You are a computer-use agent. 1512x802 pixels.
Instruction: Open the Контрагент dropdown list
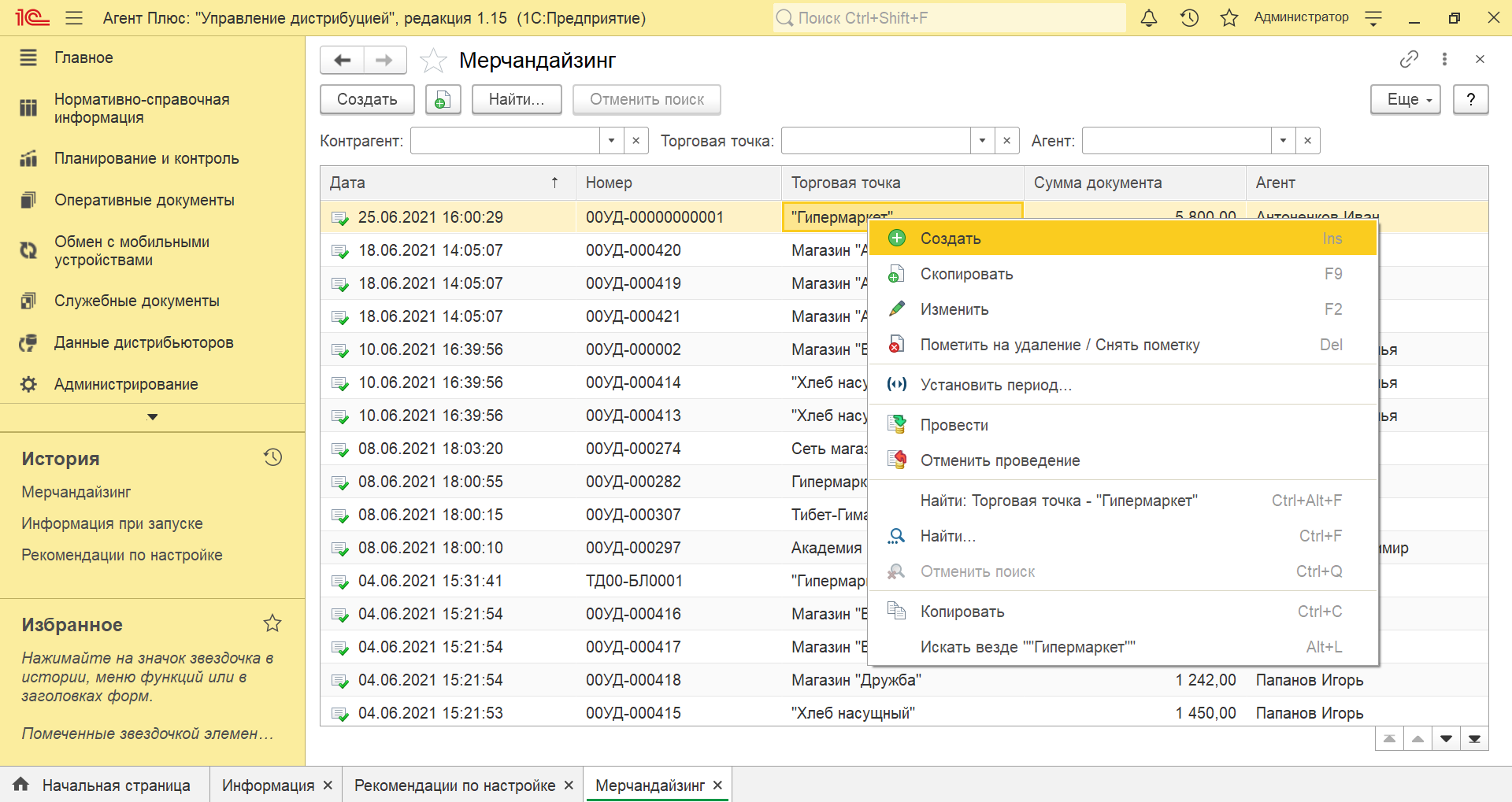click(611, 141)
